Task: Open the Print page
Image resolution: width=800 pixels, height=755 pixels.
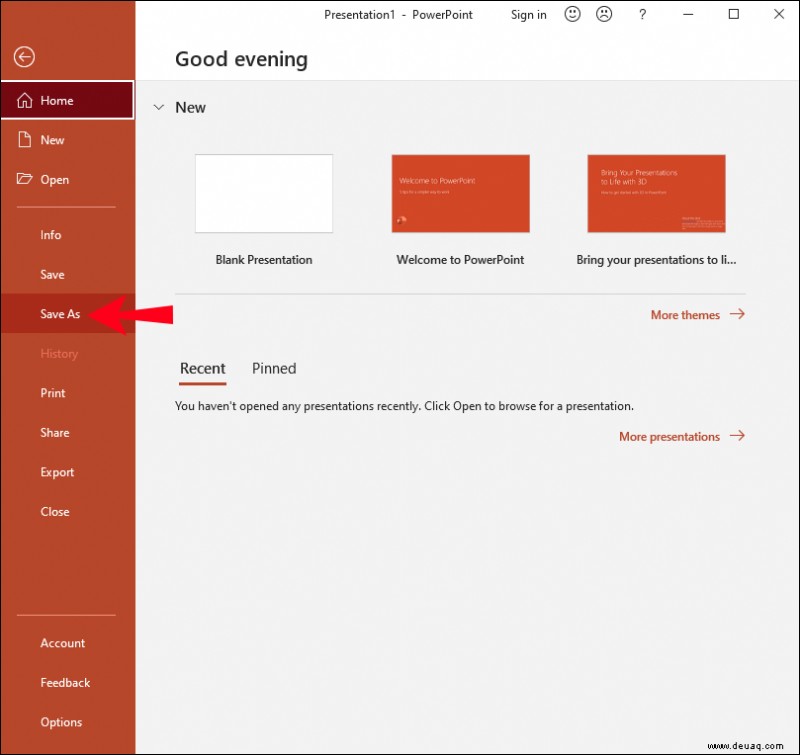Action: [x=68, y=393]
